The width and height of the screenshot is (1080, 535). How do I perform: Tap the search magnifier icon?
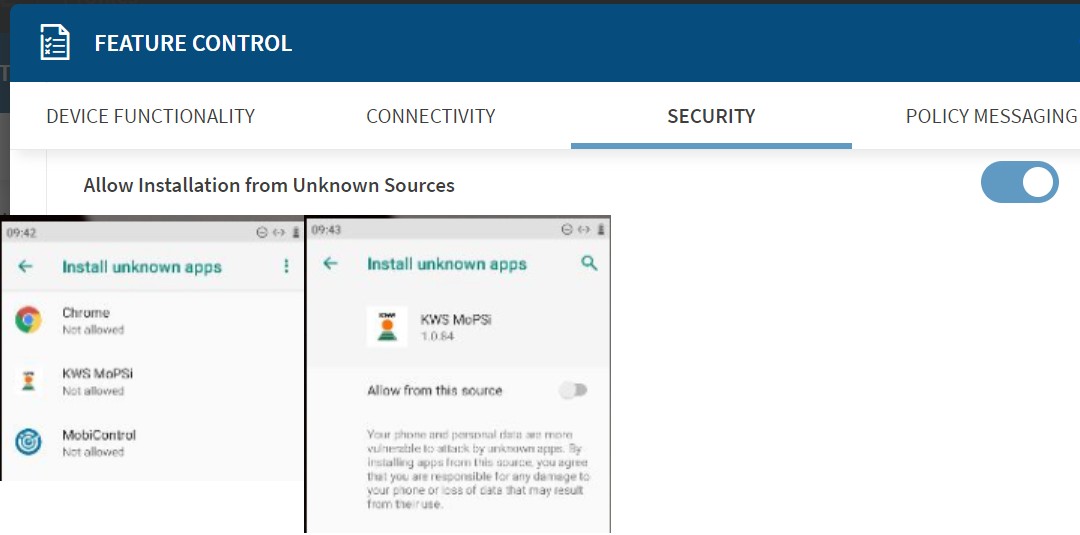click(x=589, y=263)
